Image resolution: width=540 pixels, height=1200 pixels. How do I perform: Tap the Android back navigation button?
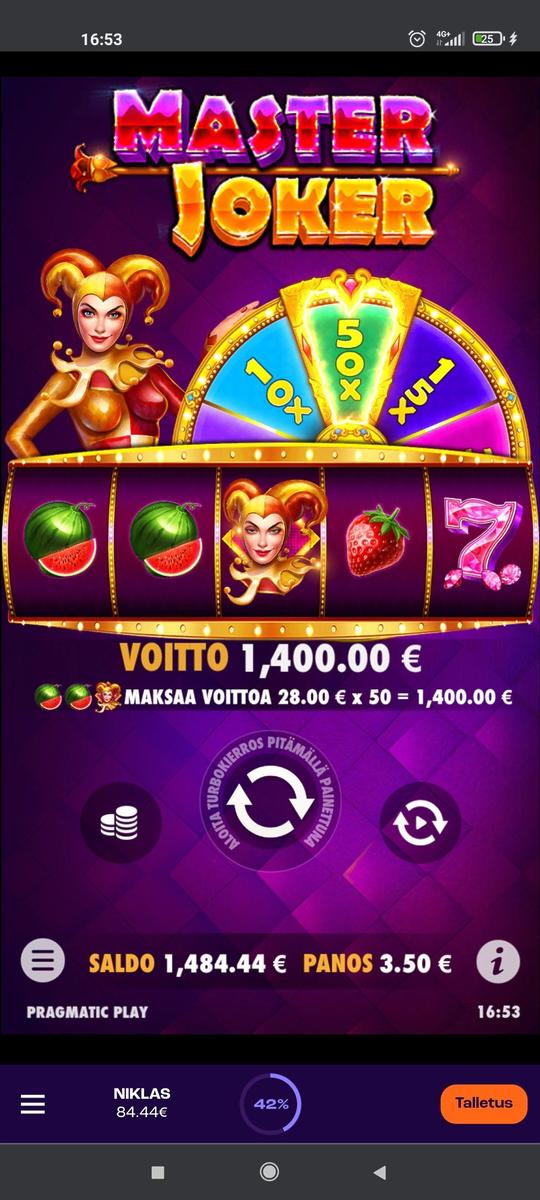point(379,1172)
